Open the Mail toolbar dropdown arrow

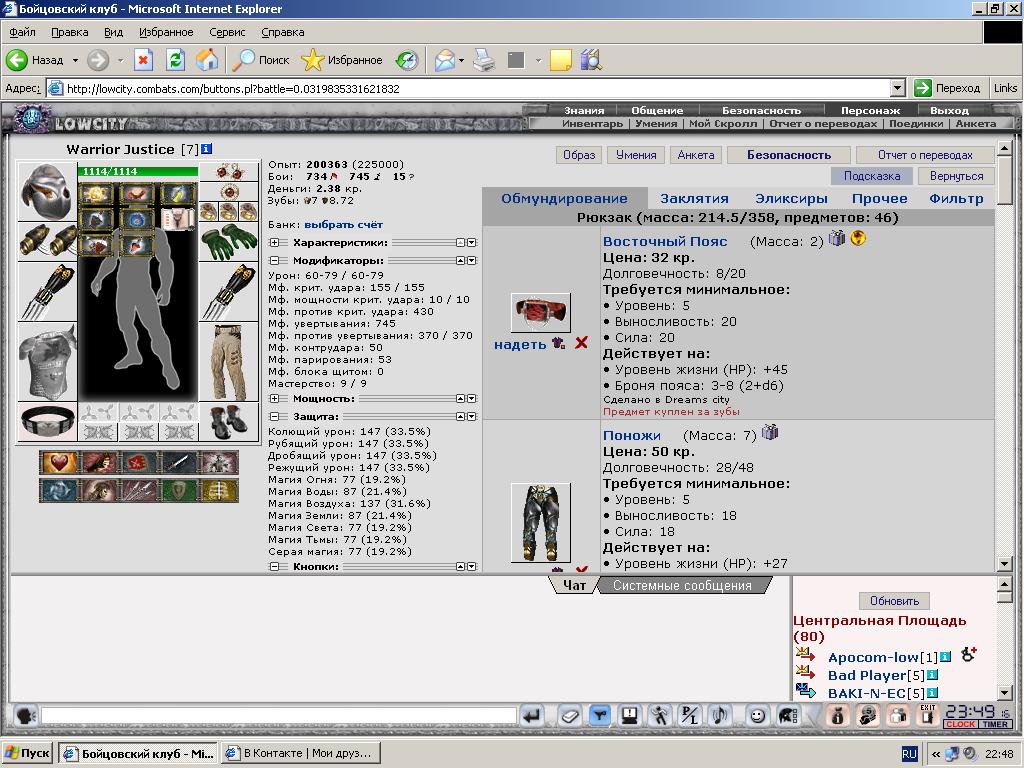(x=461, y=60)
